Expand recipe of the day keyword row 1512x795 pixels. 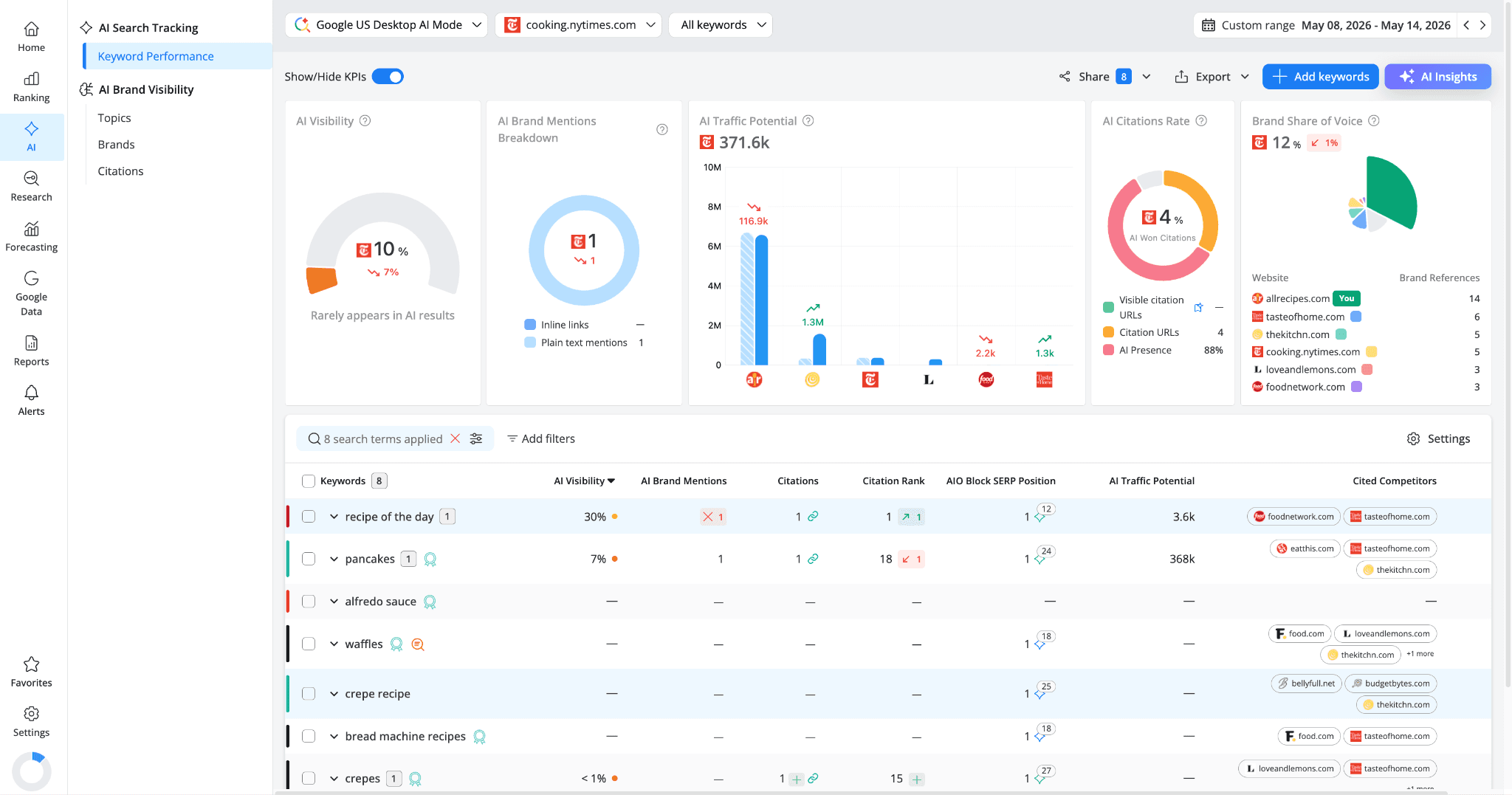(334, 517)
